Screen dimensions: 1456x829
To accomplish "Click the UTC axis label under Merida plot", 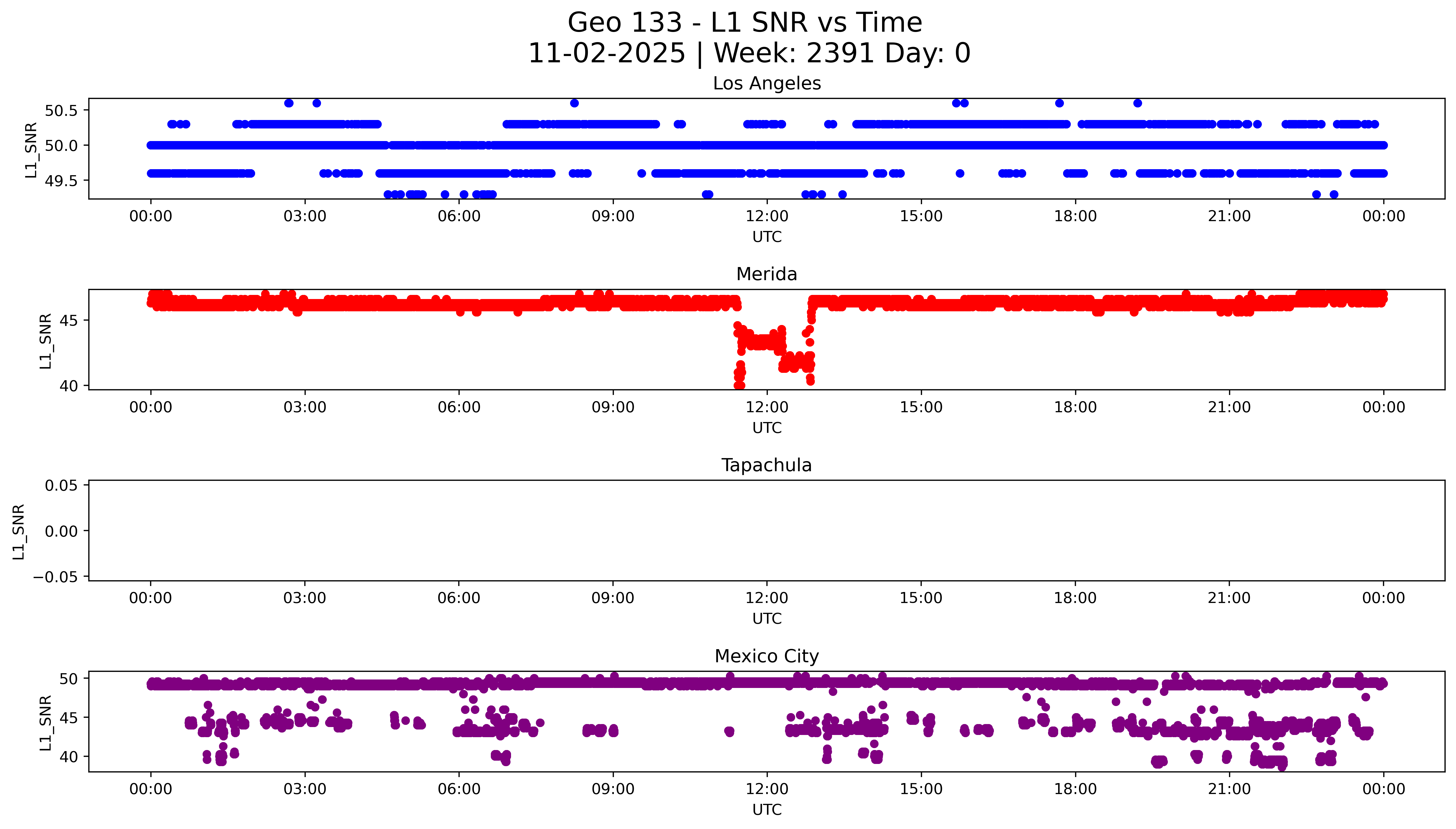I will (x=766, y=427).
